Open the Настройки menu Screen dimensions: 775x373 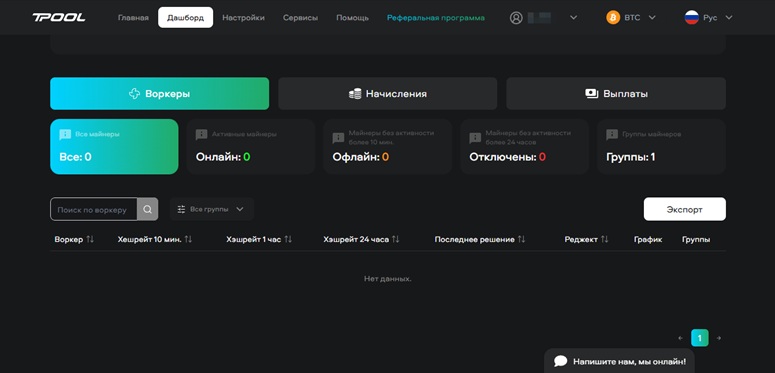[243, 18]
